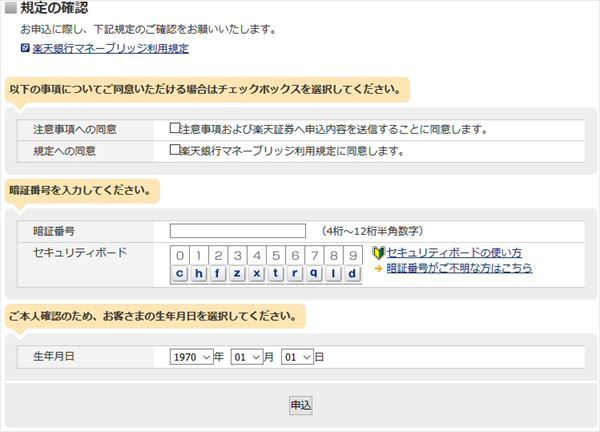Click security board key h
The width and height of the screenshot is (600, 432).
[199, 274]
